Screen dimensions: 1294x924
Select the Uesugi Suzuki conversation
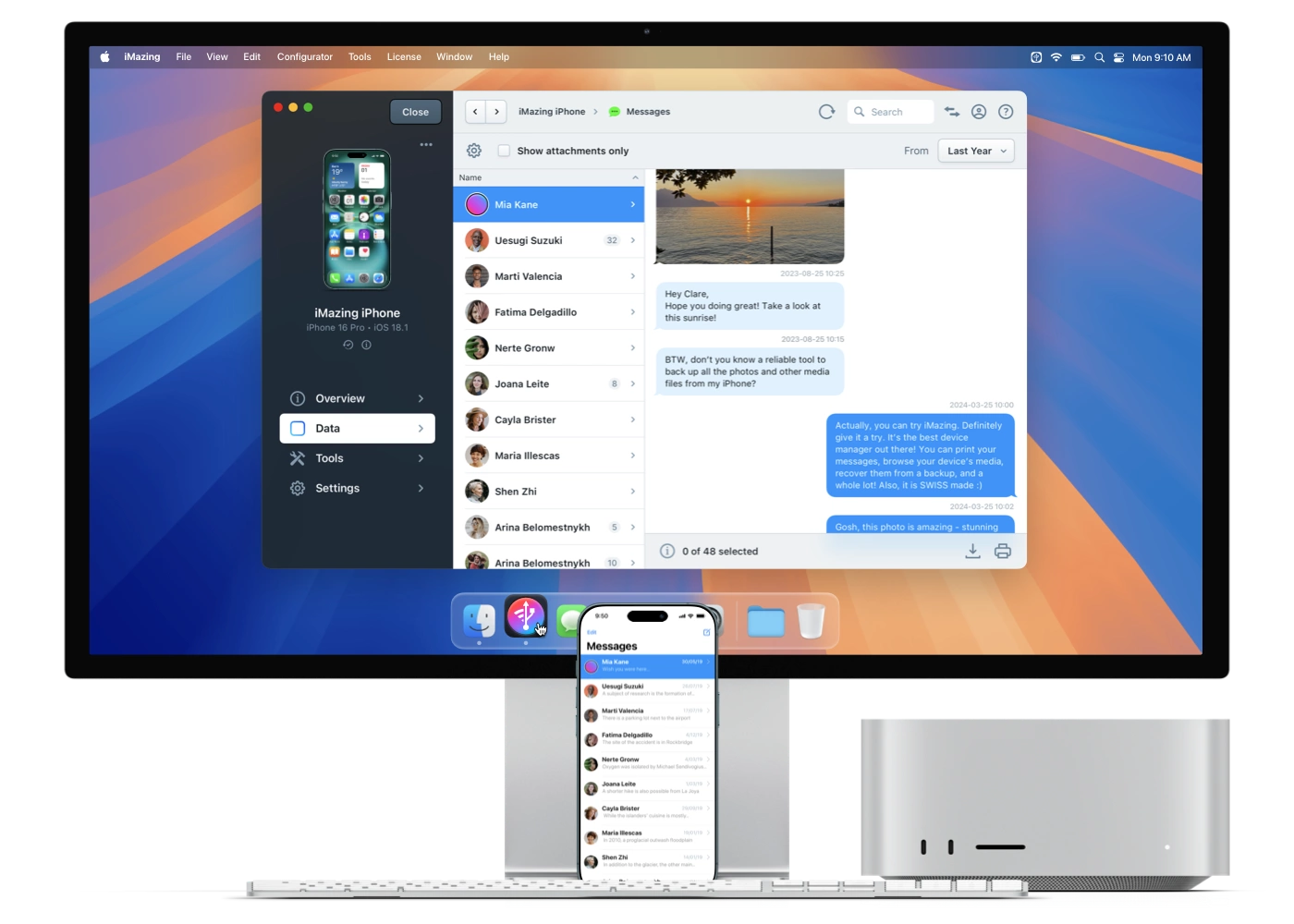tap(548, 240)
